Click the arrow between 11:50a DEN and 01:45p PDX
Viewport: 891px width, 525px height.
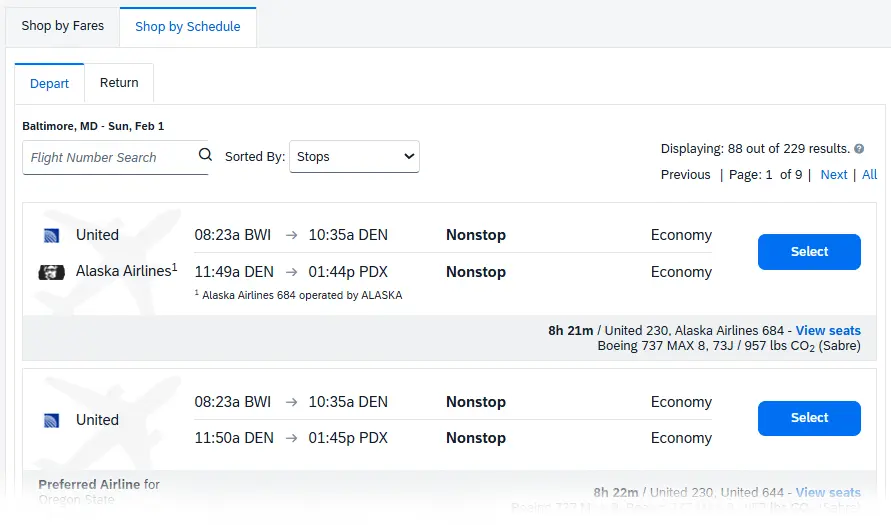pyautogui.click(x=292, y=438)
